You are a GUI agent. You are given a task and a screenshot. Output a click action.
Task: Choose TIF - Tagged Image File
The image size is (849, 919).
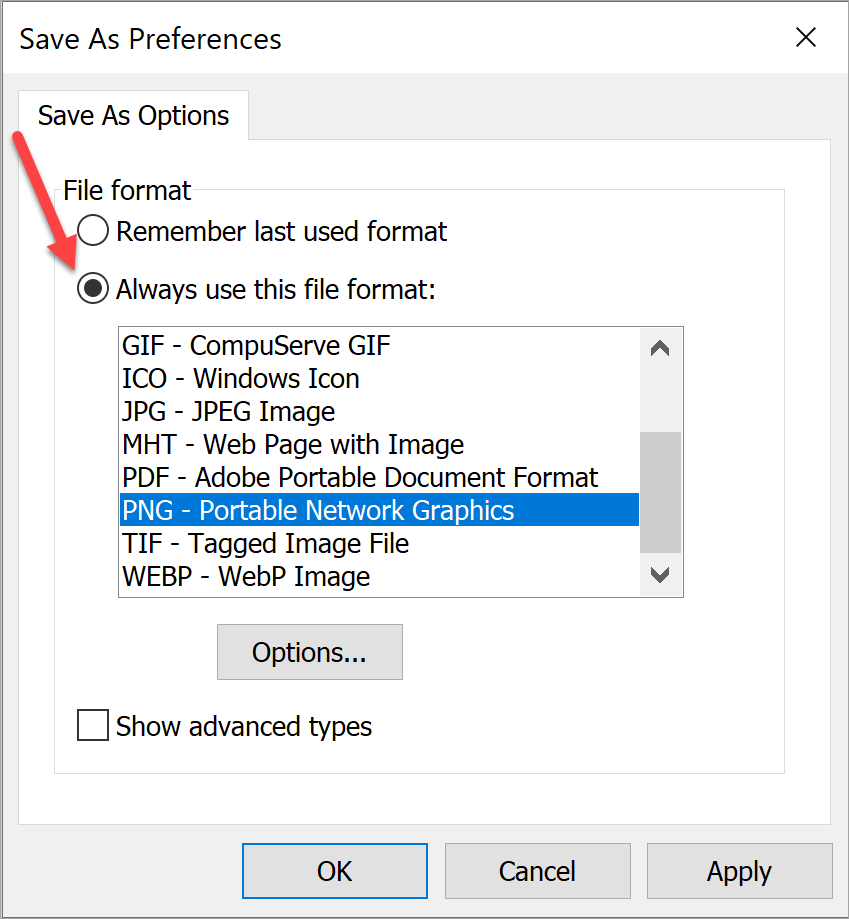[266, 543]
